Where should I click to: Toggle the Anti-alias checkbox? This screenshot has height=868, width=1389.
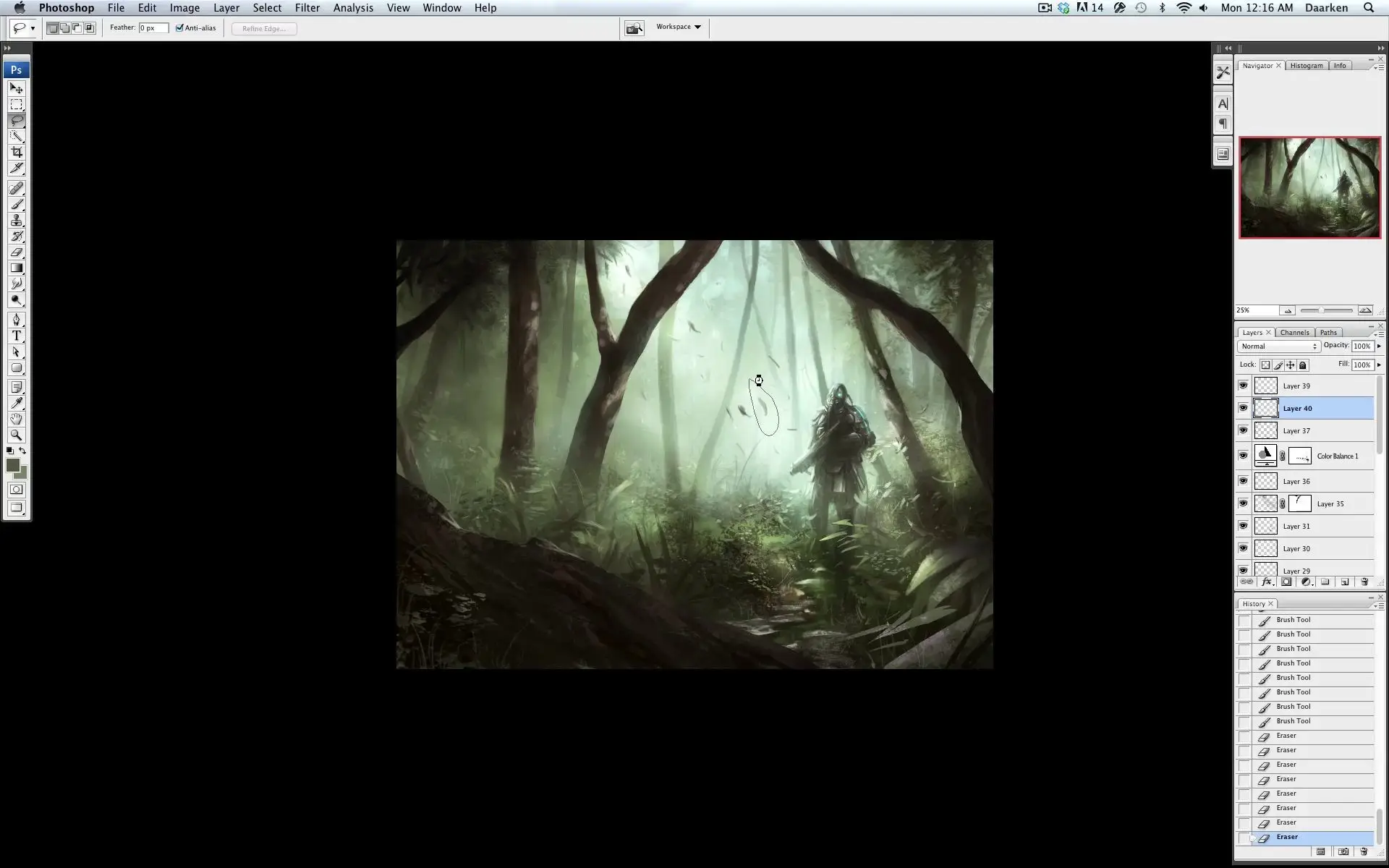click(x=179, y=28)
